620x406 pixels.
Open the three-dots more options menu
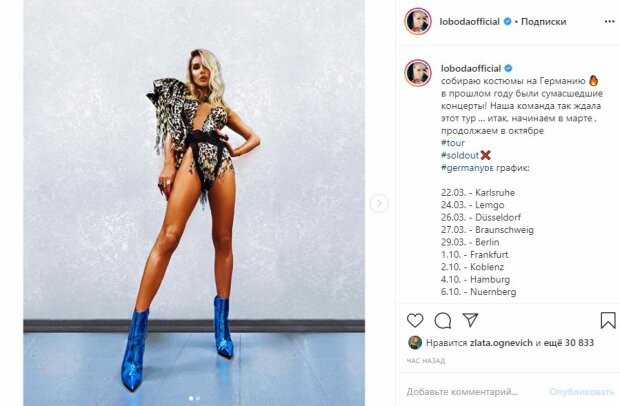[609, 21]
